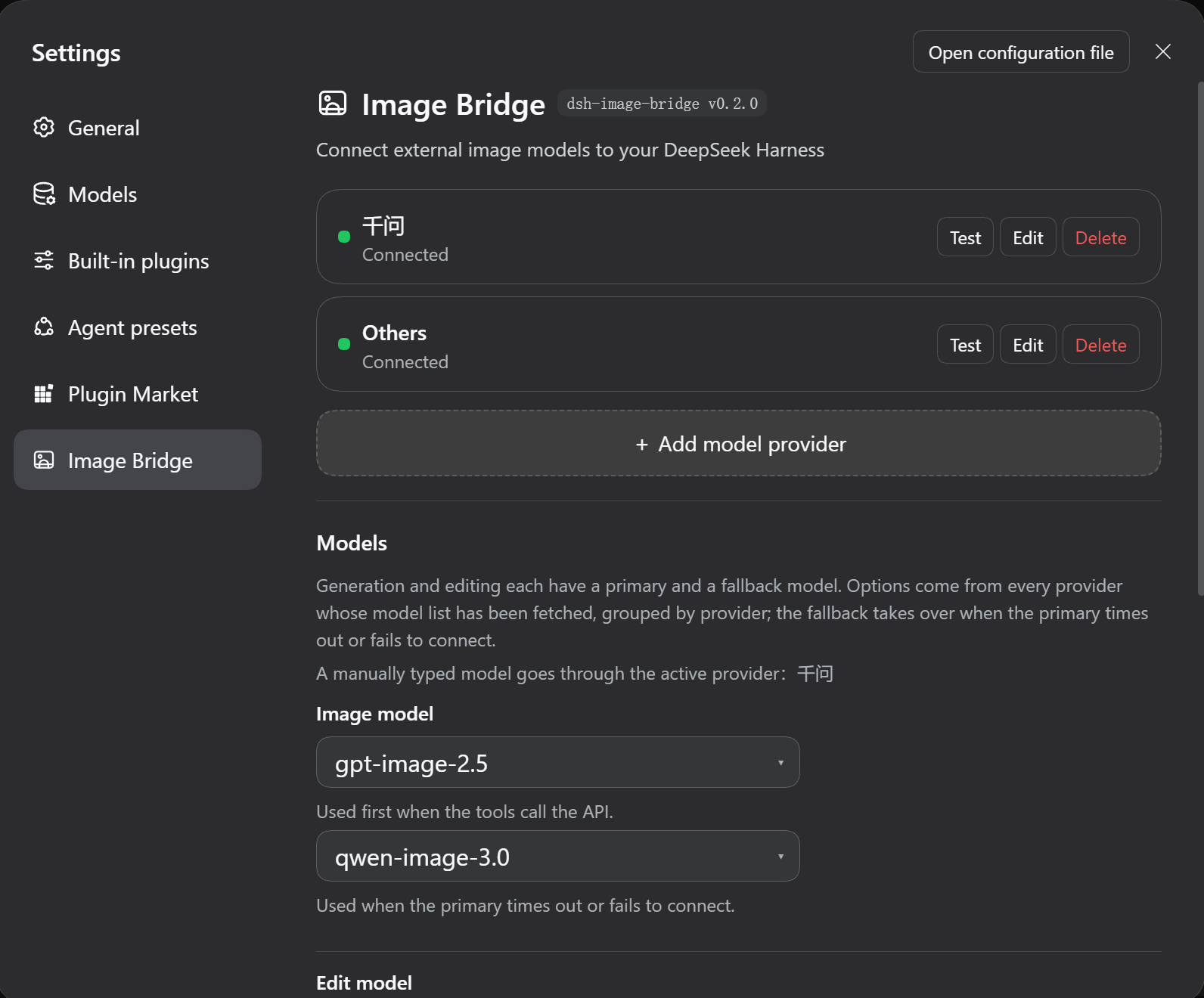
Task: Click the settings panel vertical scrollbar
Action: click(1200, 337)
